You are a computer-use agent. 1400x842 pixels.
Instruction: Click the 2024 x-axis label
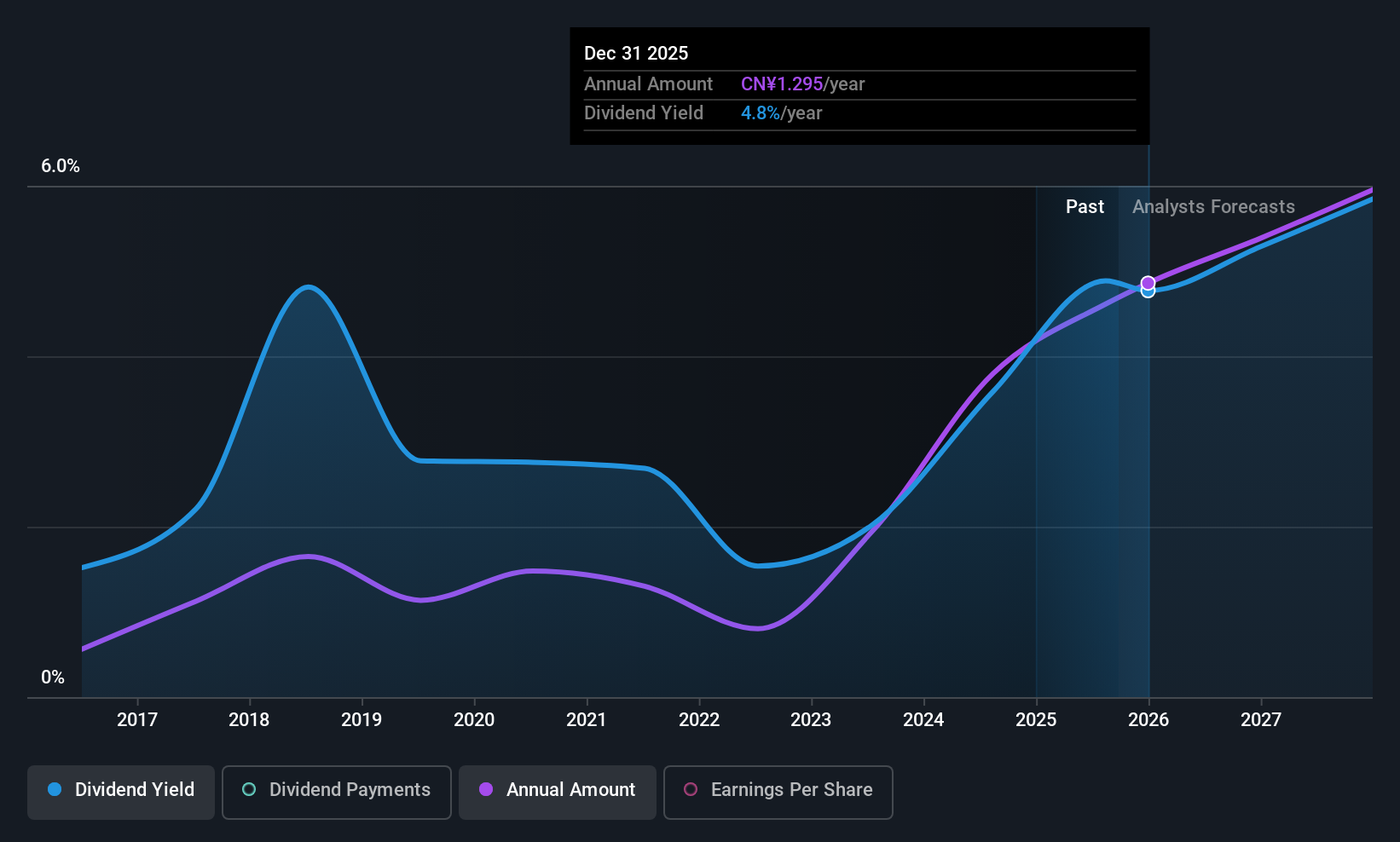(x=923, y=720)
